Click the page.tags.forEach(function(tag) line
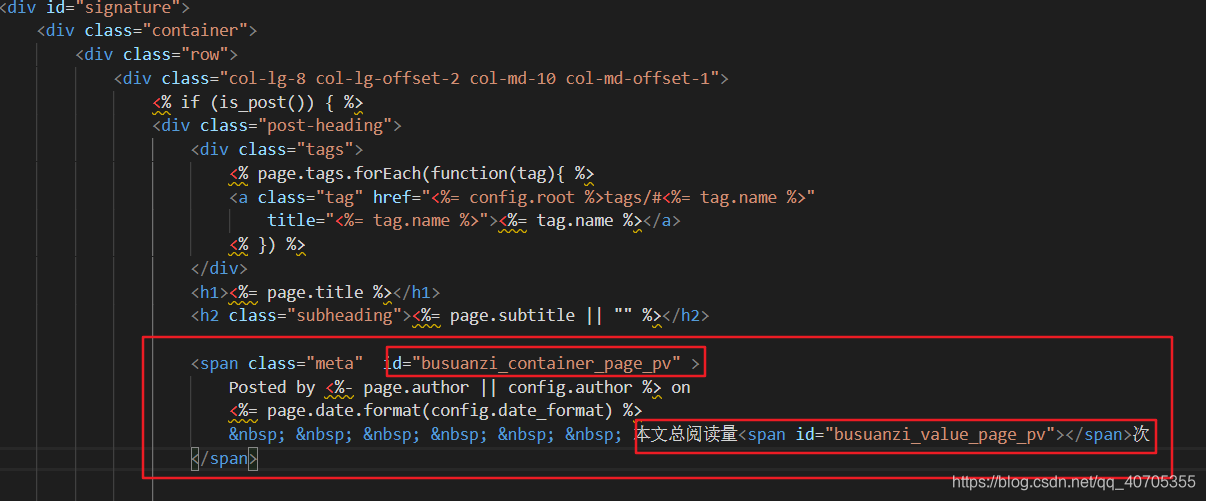 tap(412, 173)
